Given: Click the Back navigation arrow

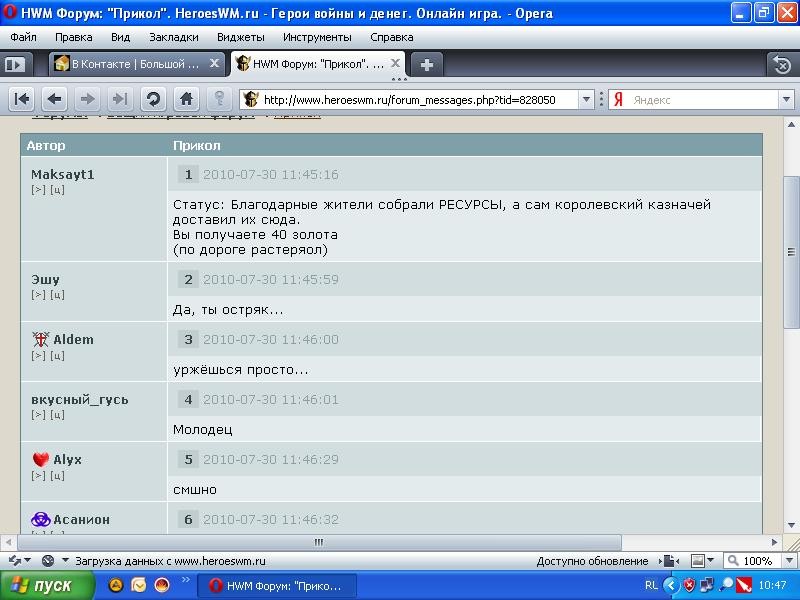Looking at the screenshot, I should pos(55,99).
